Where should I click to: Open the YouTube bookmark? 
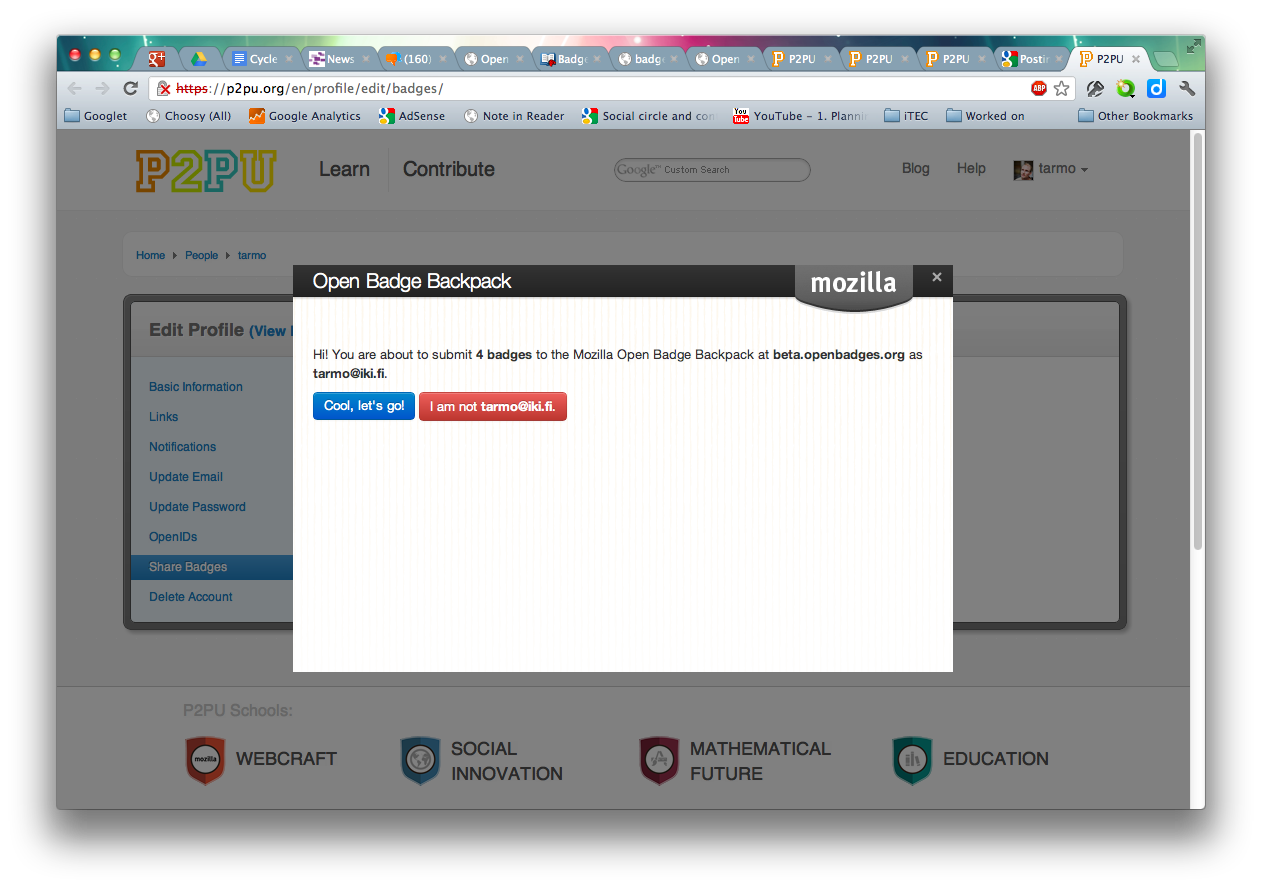click(x=800, y=116)
